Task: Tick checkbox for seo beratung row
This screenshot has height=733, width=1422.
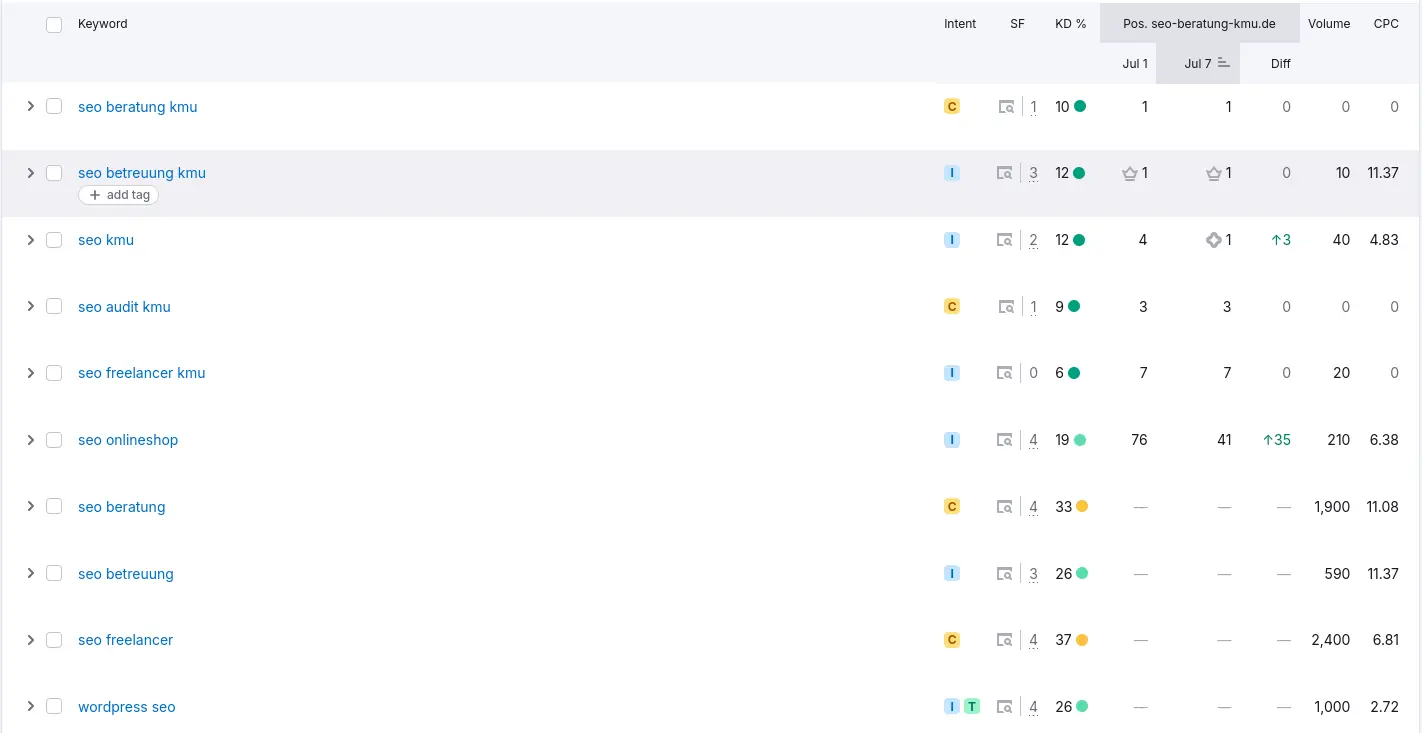Action: tap(54, 506)
